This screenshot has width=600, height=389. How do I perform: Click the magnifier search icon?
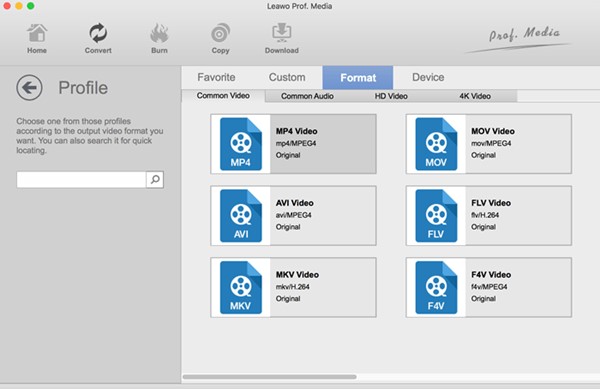[x=155, y=179]
